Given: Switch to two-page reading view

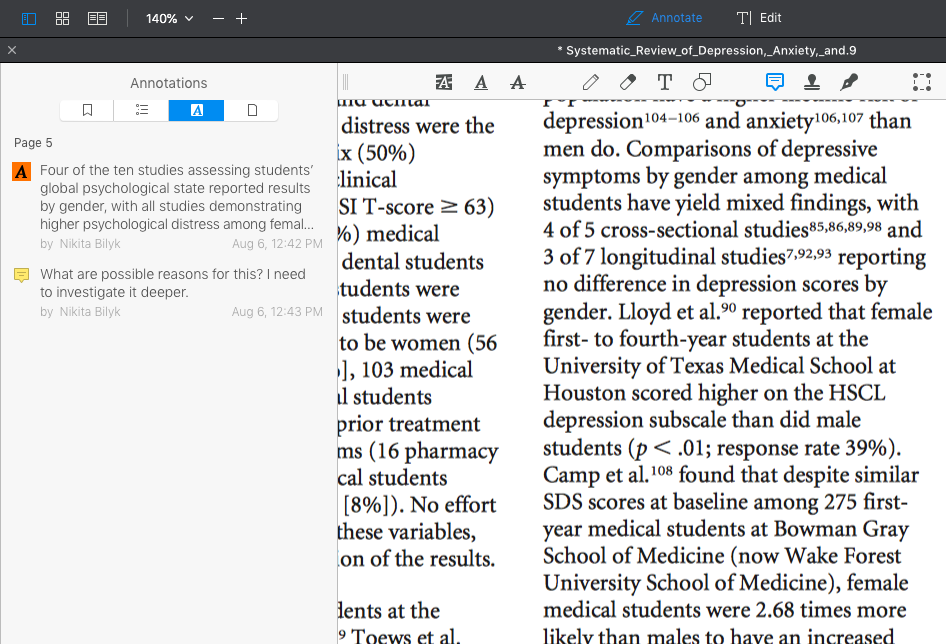Looking at the screenshot, I should click(97, 19).
